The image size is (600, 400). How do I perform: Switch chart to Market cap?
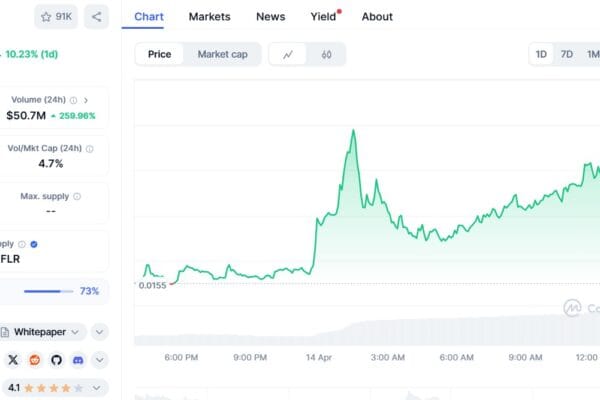click(222, 54)
